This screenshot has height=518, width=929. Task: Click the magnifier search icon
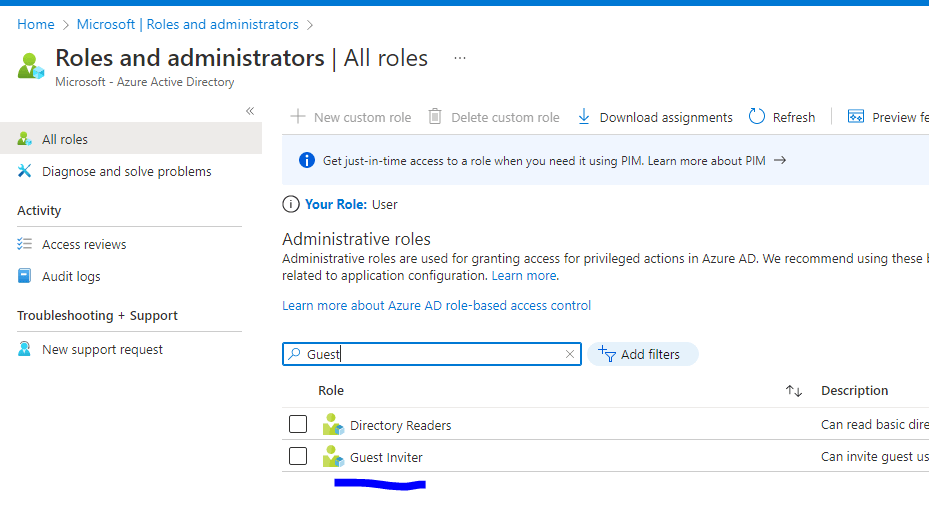[294, 354]
